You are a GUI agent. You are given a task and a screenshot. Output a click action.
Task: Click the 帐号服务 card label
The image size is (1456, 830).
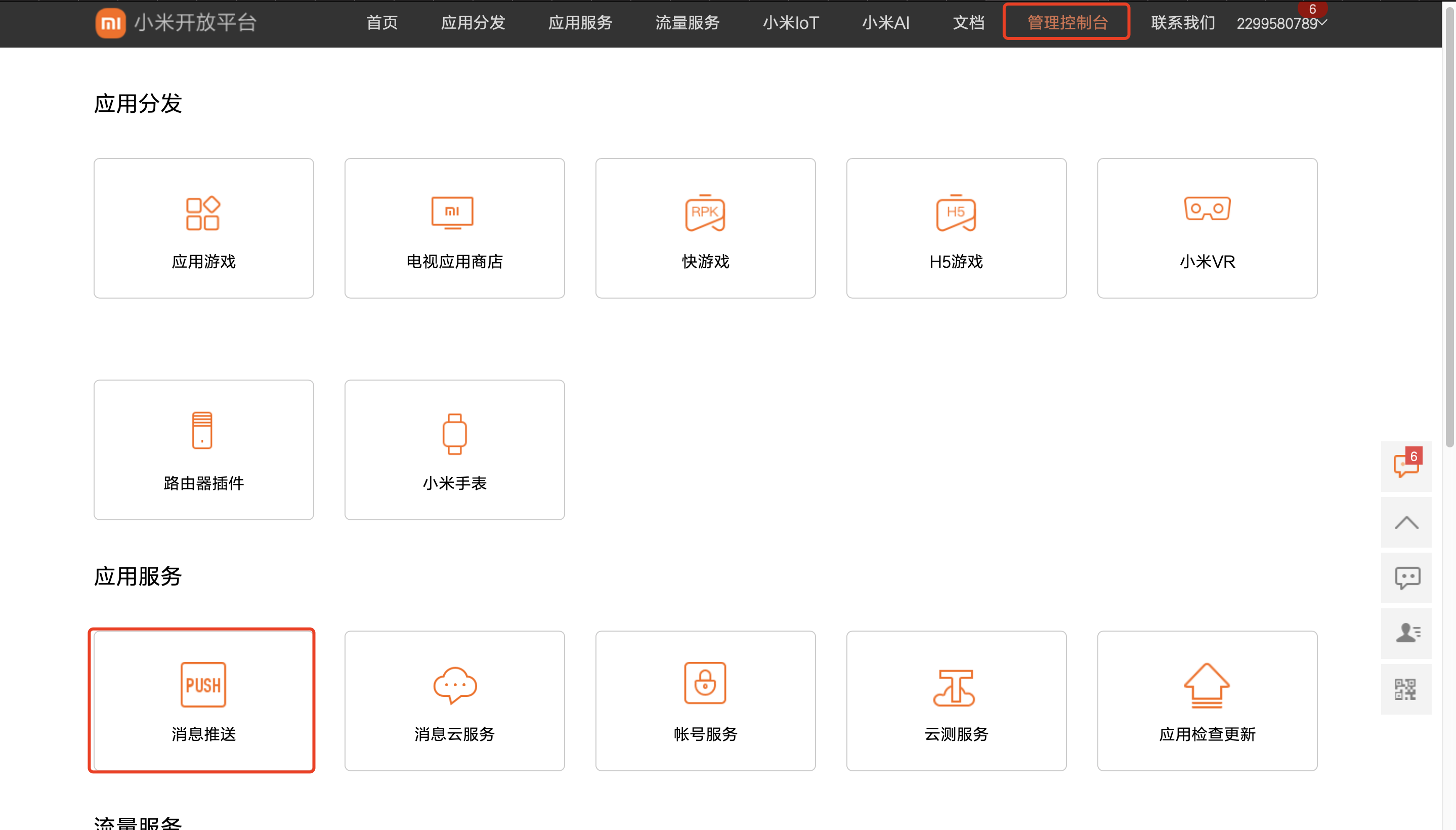click(706, 734)
